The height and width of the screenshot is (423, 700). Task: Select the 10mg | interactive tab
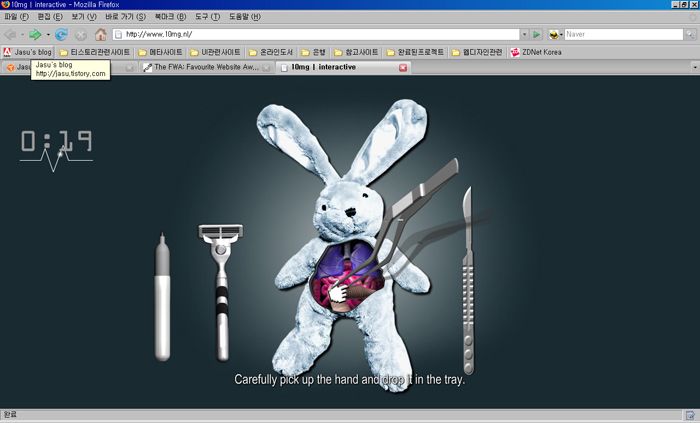click(342, 67)
